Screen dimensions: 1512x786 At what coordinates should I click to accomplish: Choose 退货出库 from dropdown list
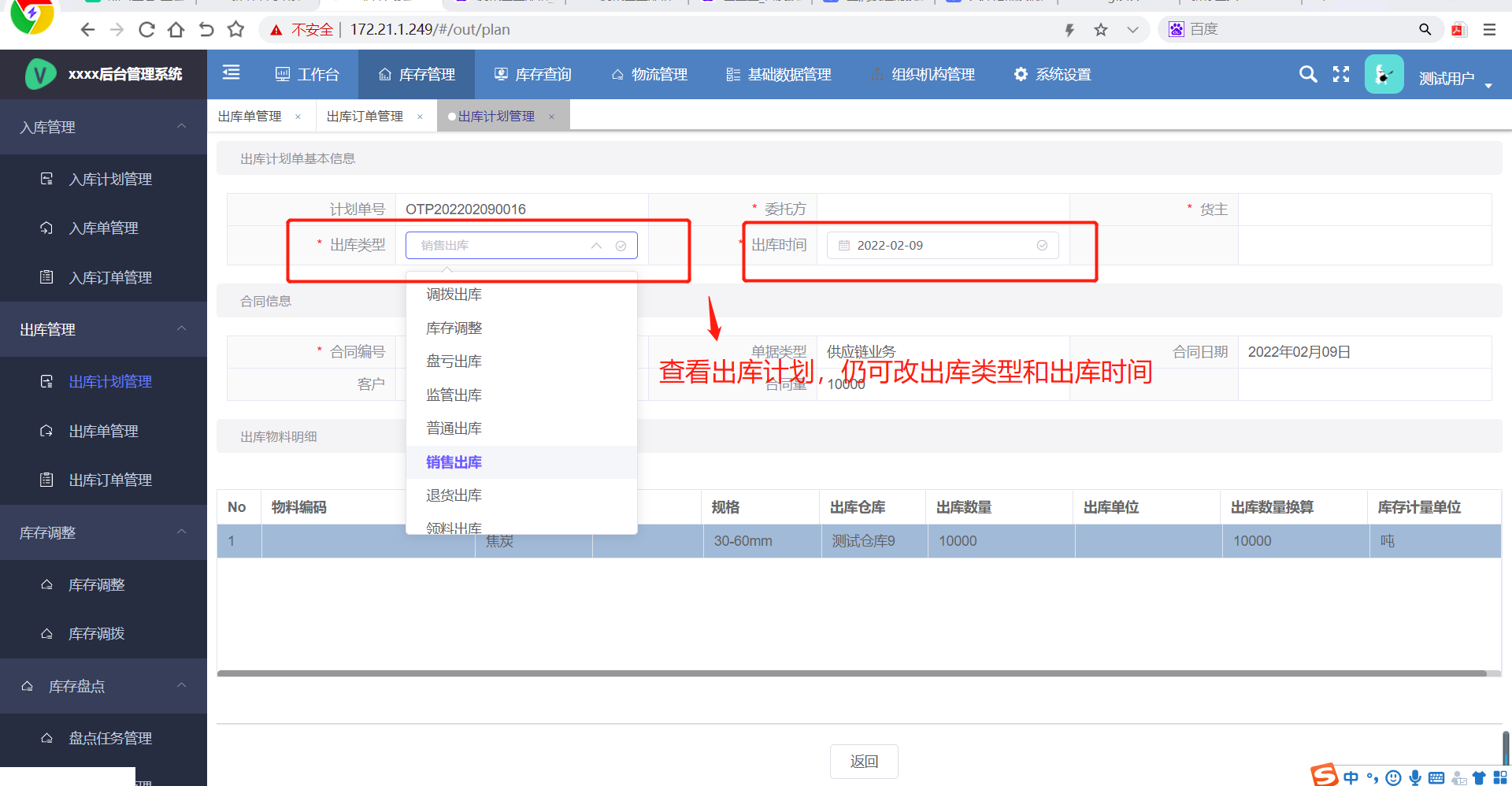click(x=521, y=495)
